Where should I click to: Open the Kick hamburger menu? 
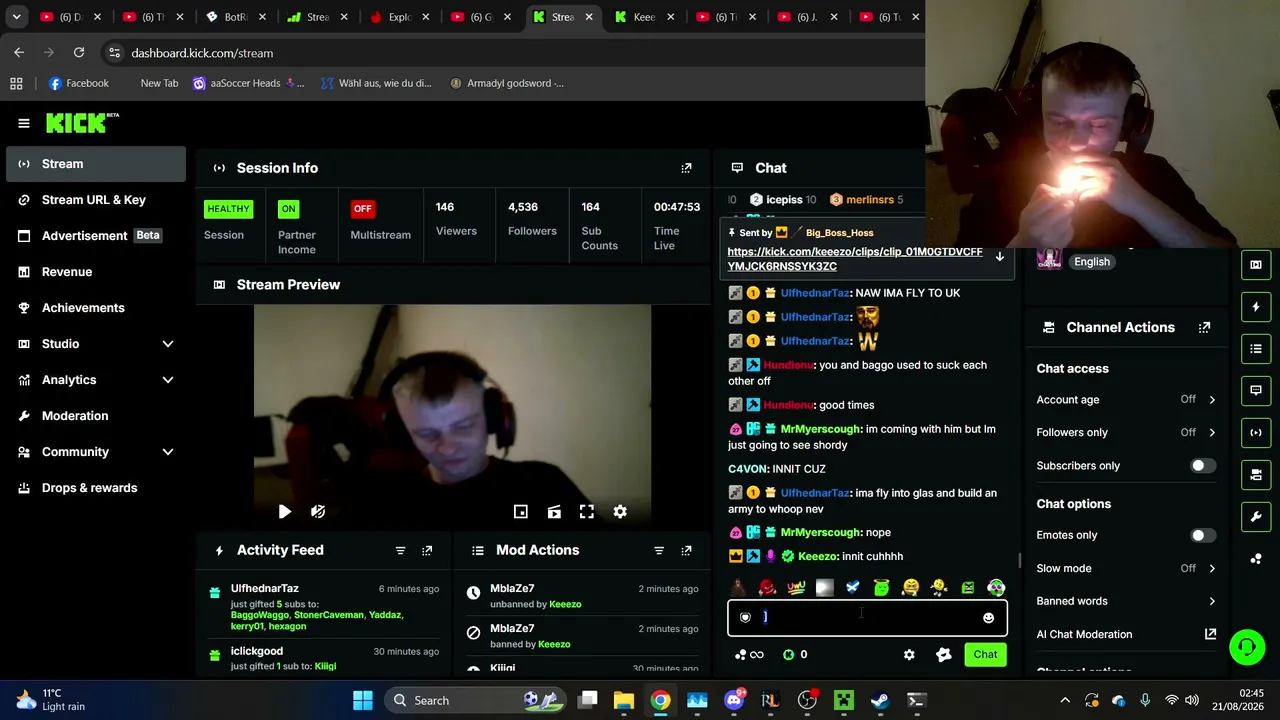point(24,123)
